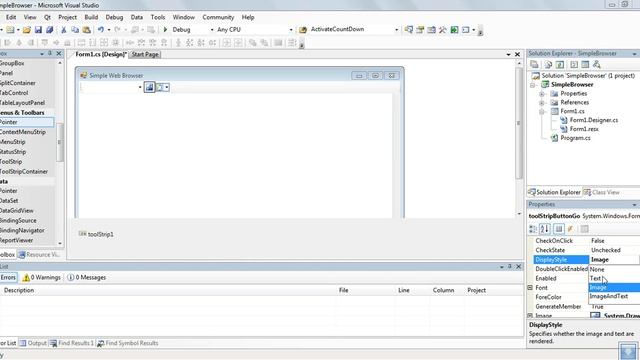Open the ActivateCountDown find dropdown
The image size is (640, 360).
coord(396,30)
